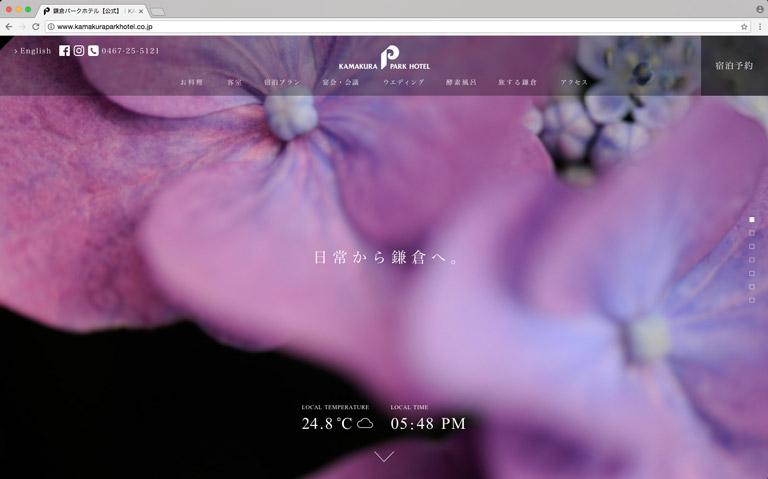Select the fourth slide indicator dot
The image size is (768, 479).
(752, 260)
